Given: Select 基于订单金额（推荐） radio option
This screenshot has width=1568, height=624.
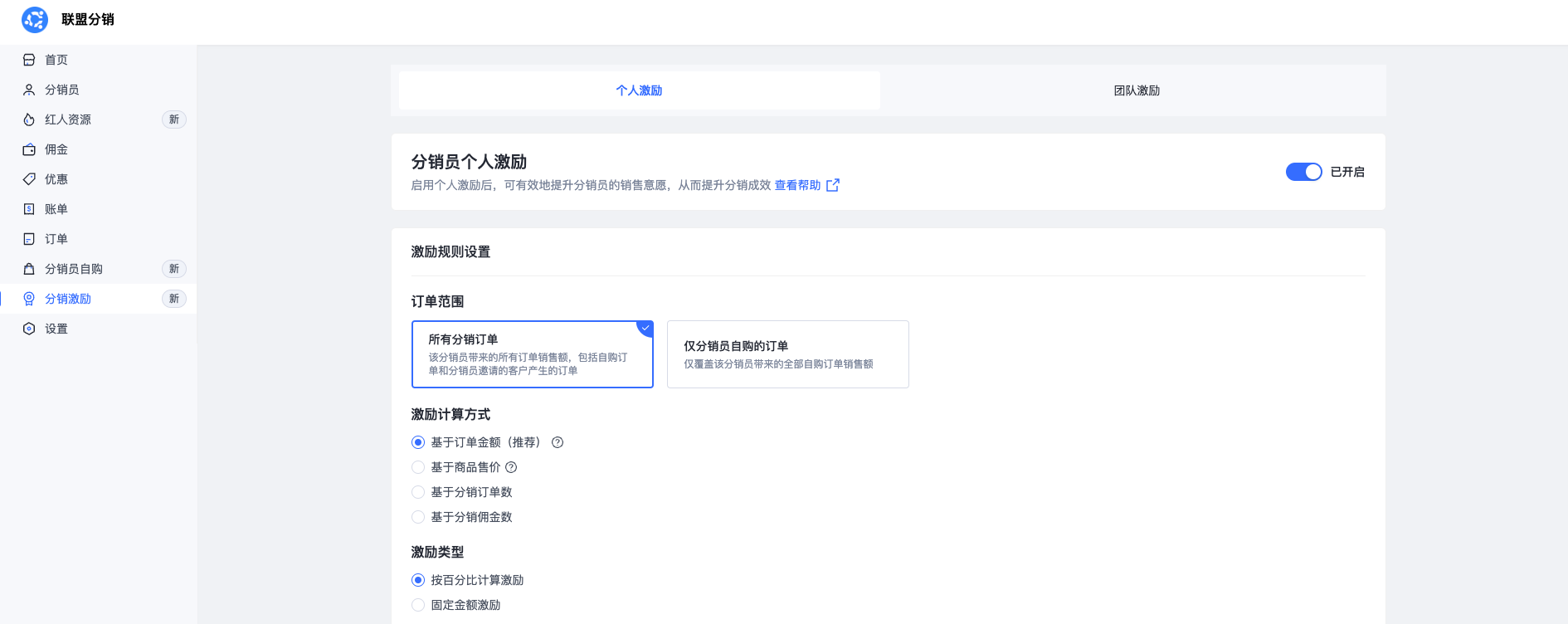Looking at the screenshot, I should pos(418,442).
